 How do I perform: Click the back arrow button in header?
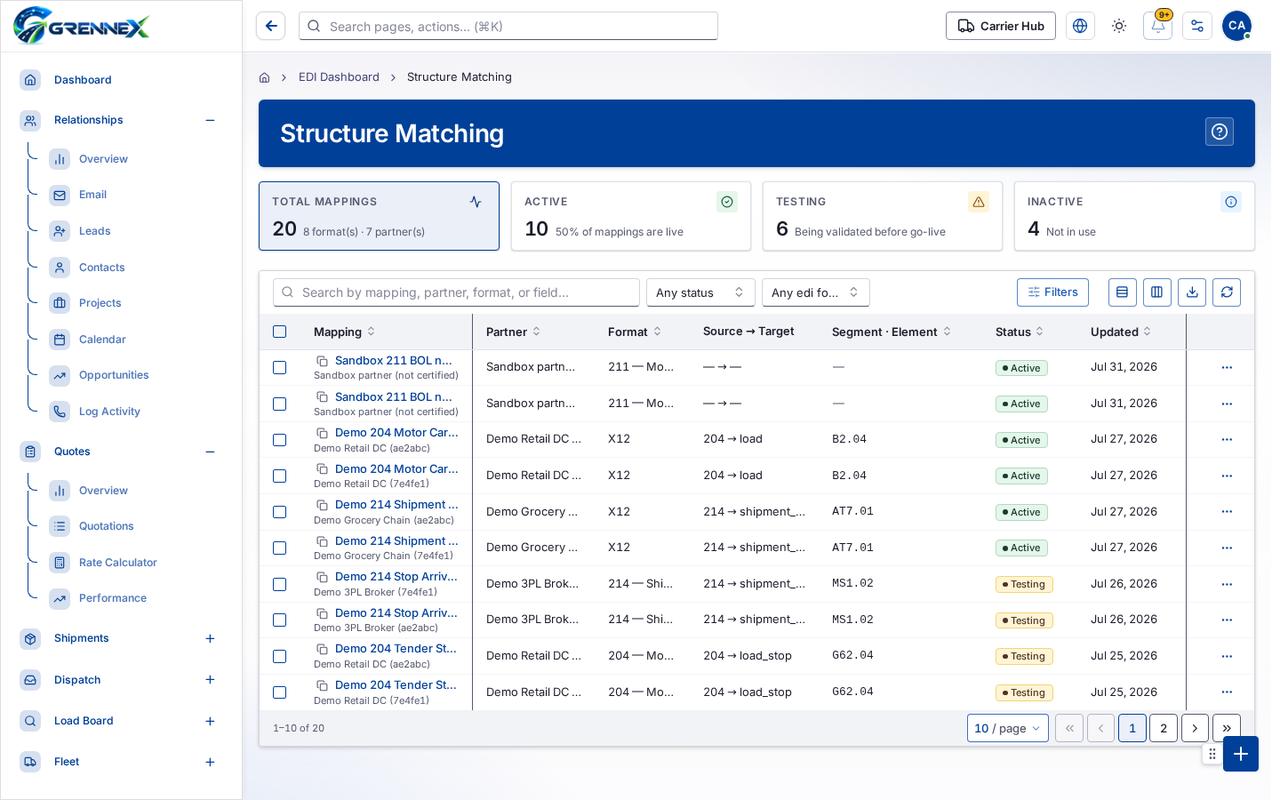[x=270, y=26]
